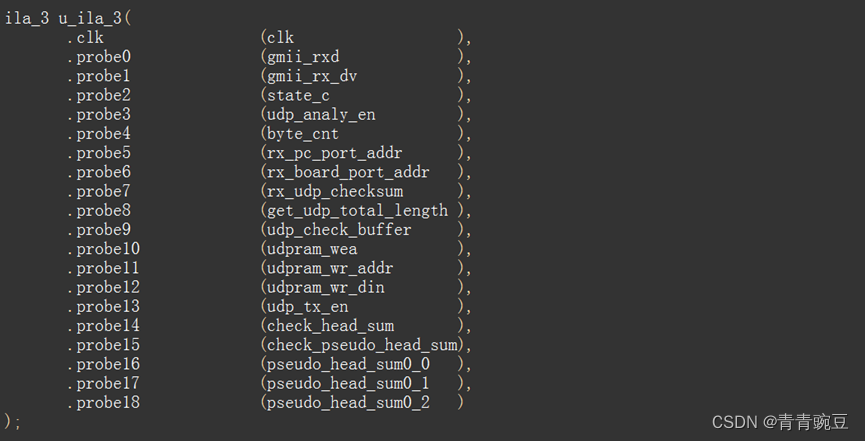Click the udpram_wr_din signal
This screenshot has height=441, width=865.
click(325, 288)
